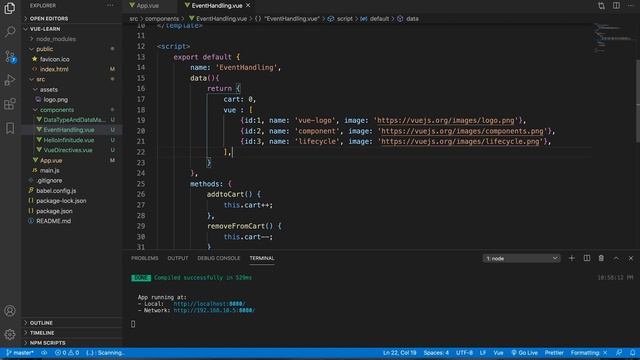The image size is (640, 360).
Task: Close the EventHandling.vue editor tab
Action: 248,5
